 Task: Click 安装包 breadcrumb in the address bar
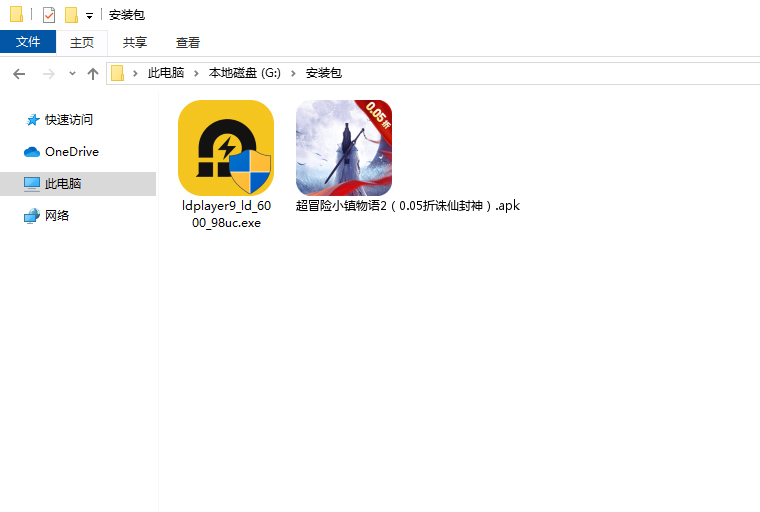324,73
